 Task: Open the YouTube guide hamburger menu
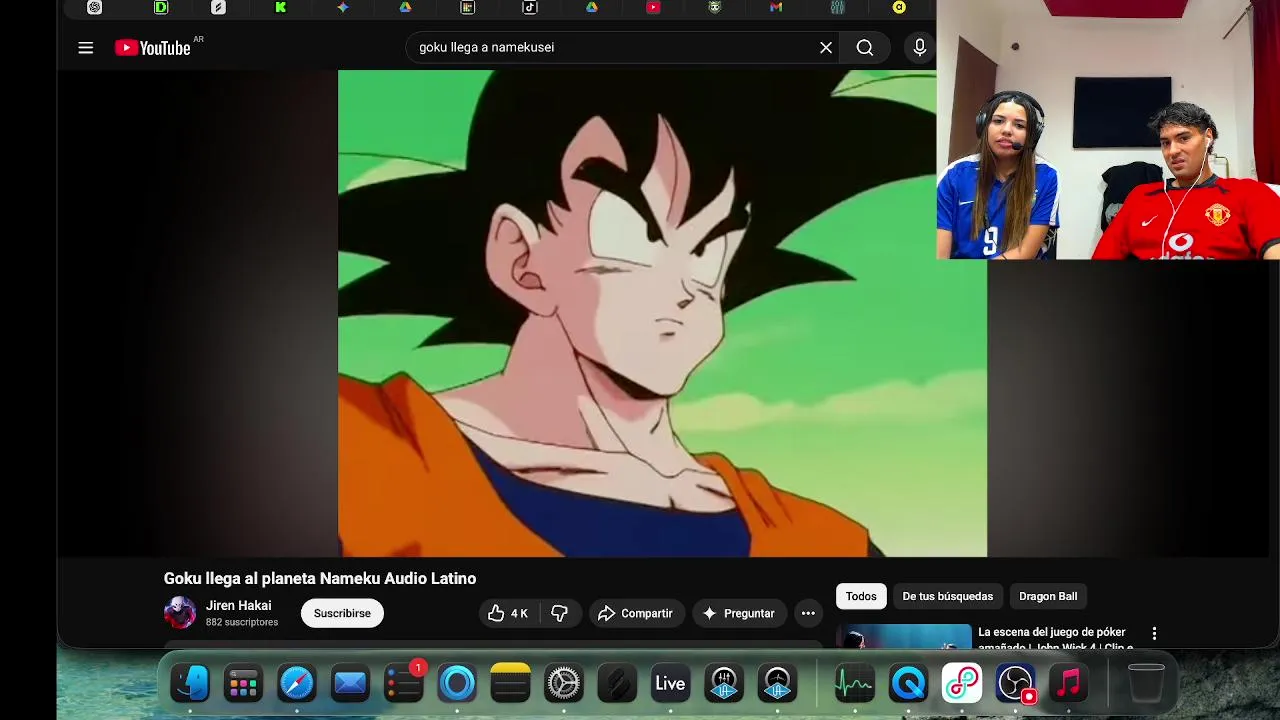click(x=86, y=47)
